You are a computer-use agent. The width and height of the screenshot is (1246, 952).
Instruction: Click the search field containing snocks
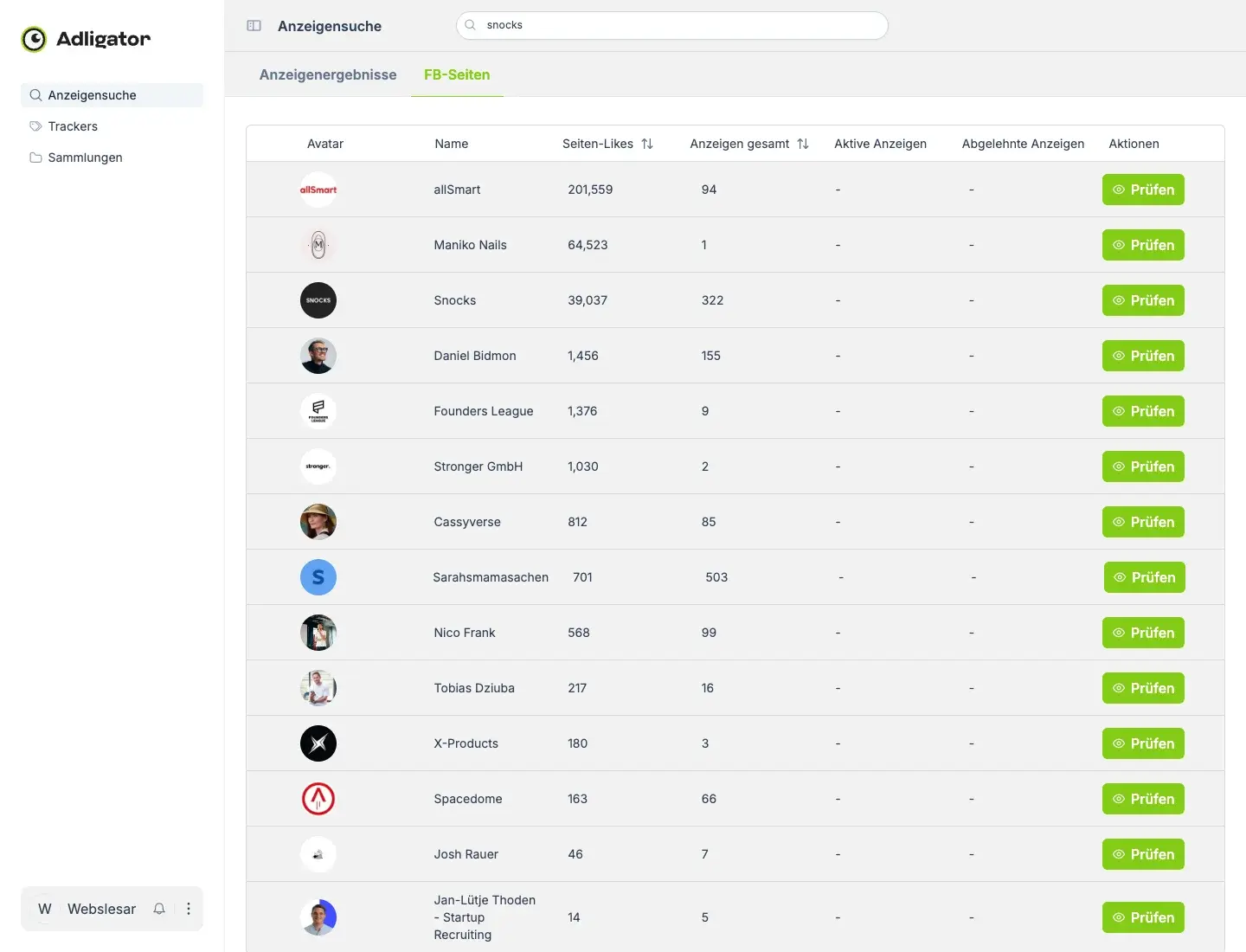coord(672,25)
